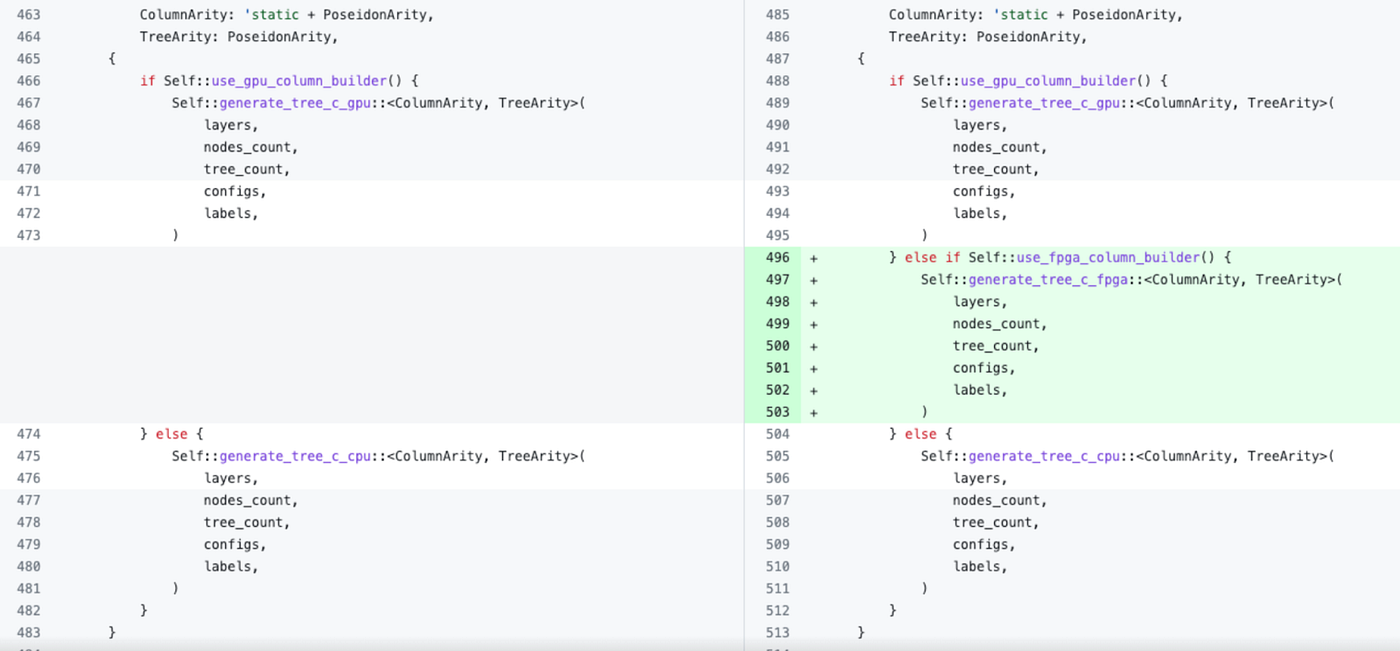1400x651 pixels.
Task: Click generate_tree_c_gpu on left line 467
Action: pos(295,103)
